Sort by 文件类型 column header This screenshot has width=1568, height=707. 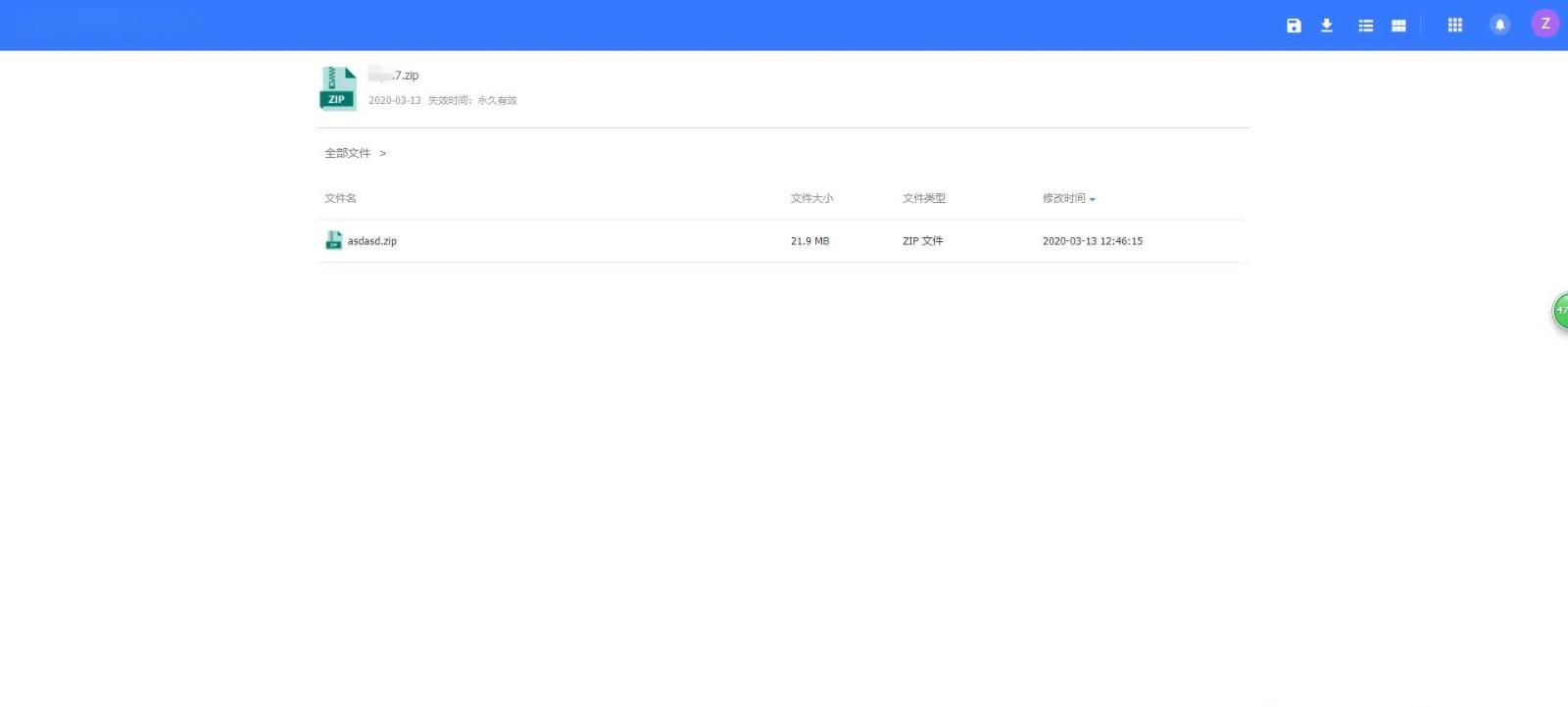[923, 198]
